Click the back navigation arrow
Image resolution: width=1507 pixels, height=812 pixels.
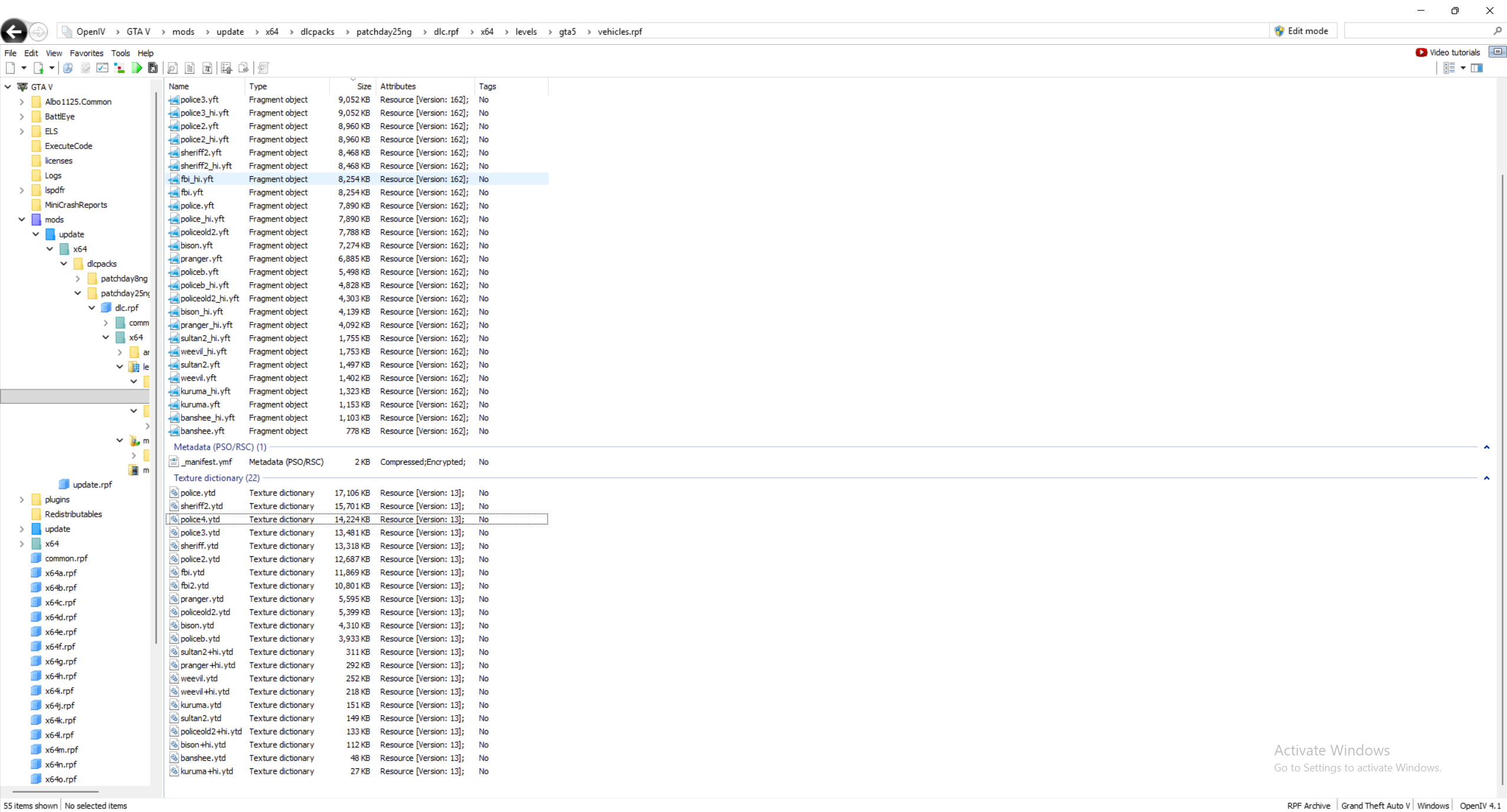point(14,31)
